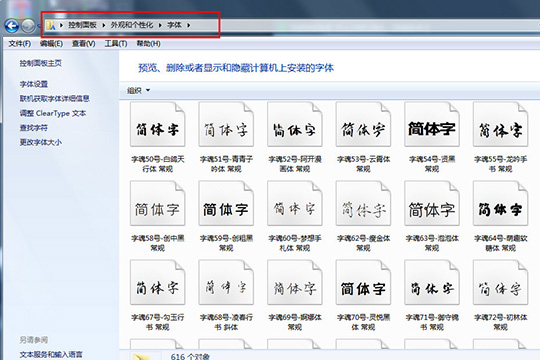Open 调整 ClearType 文本 link
This screenshot has width=540, height=360.
53,113
